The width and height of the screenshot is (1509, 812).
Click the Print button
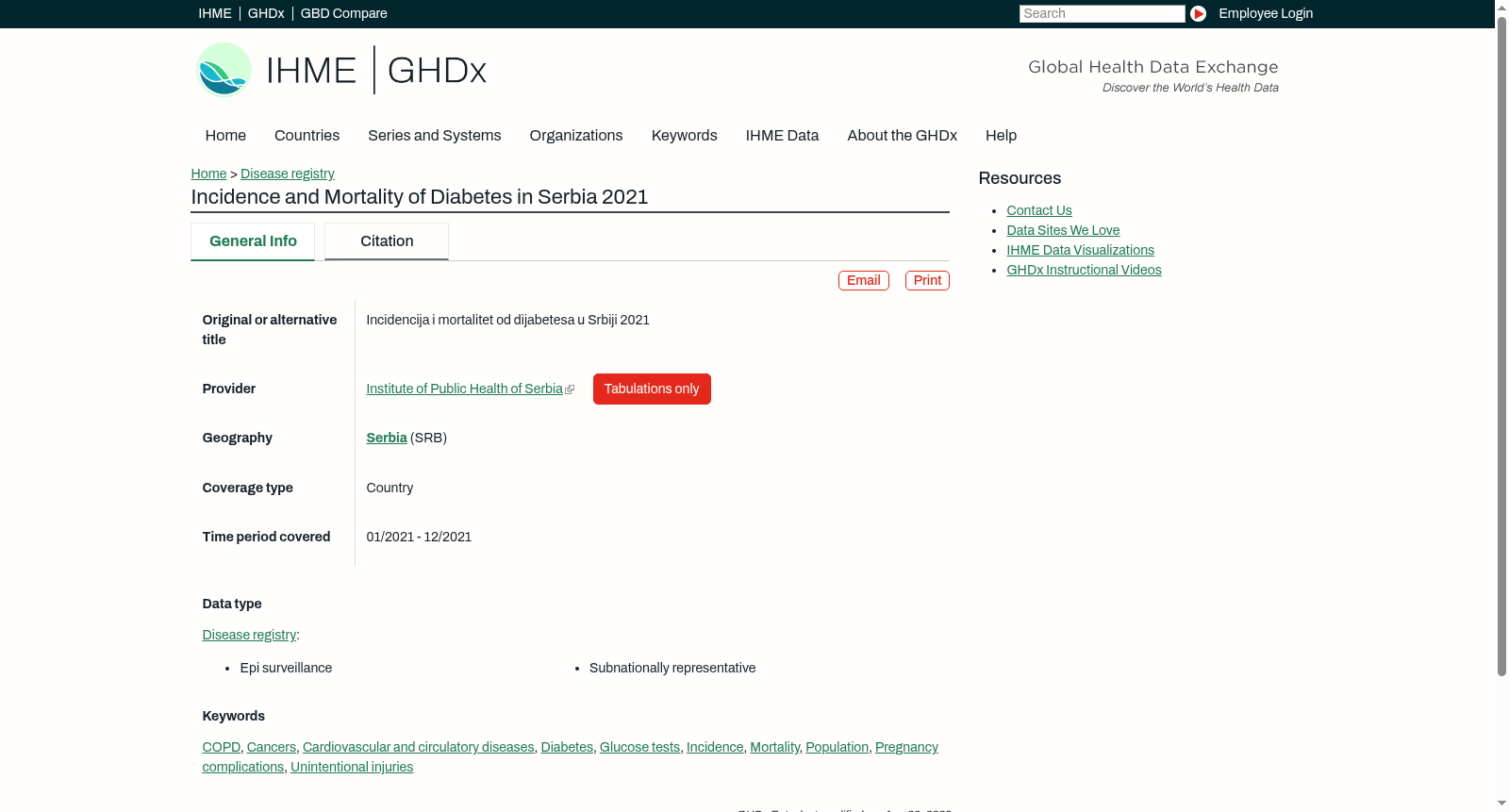(x=927, y=281)
